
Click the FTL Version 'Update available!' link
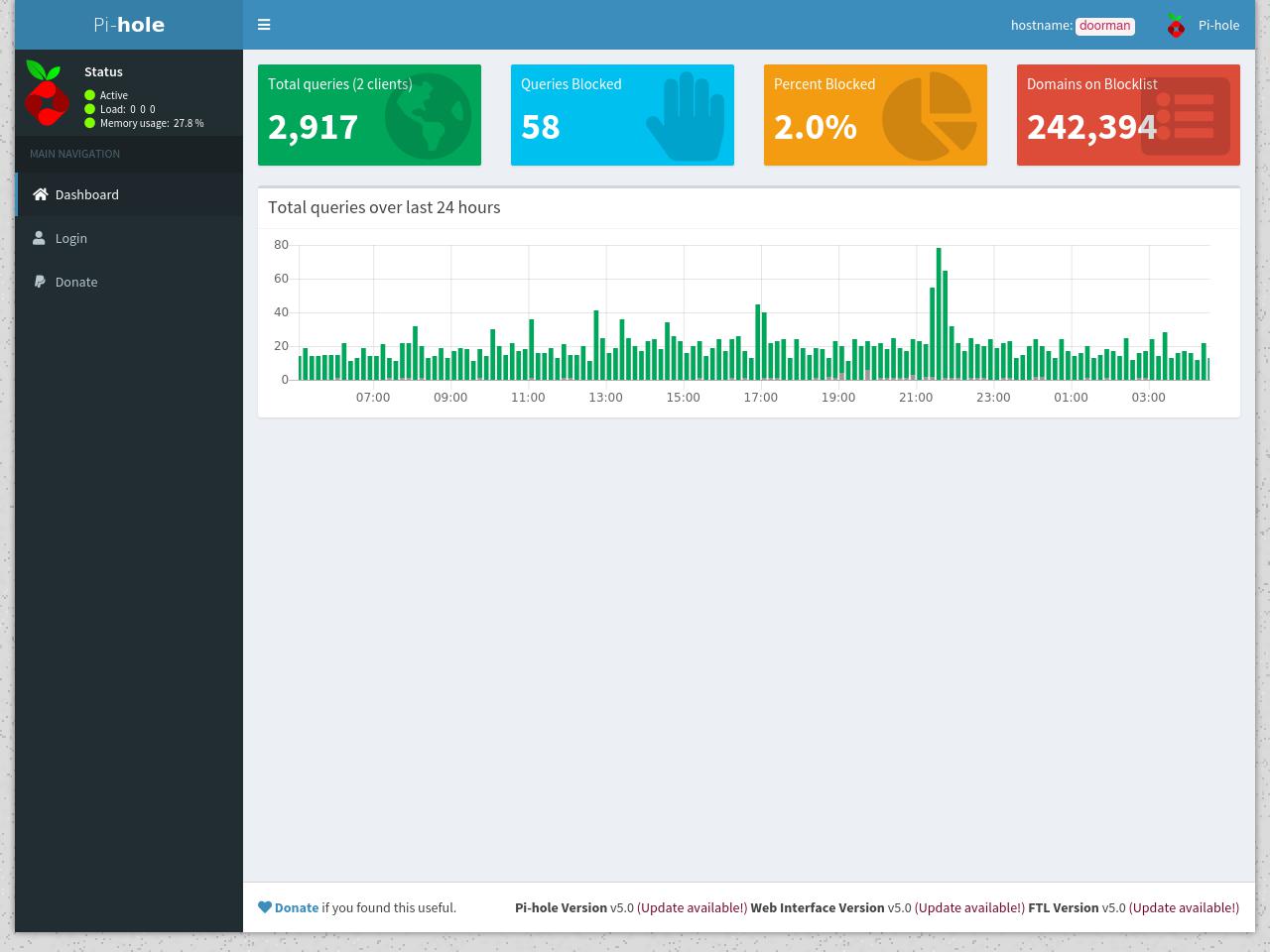pyautogui.click(x=1184, y=907)
